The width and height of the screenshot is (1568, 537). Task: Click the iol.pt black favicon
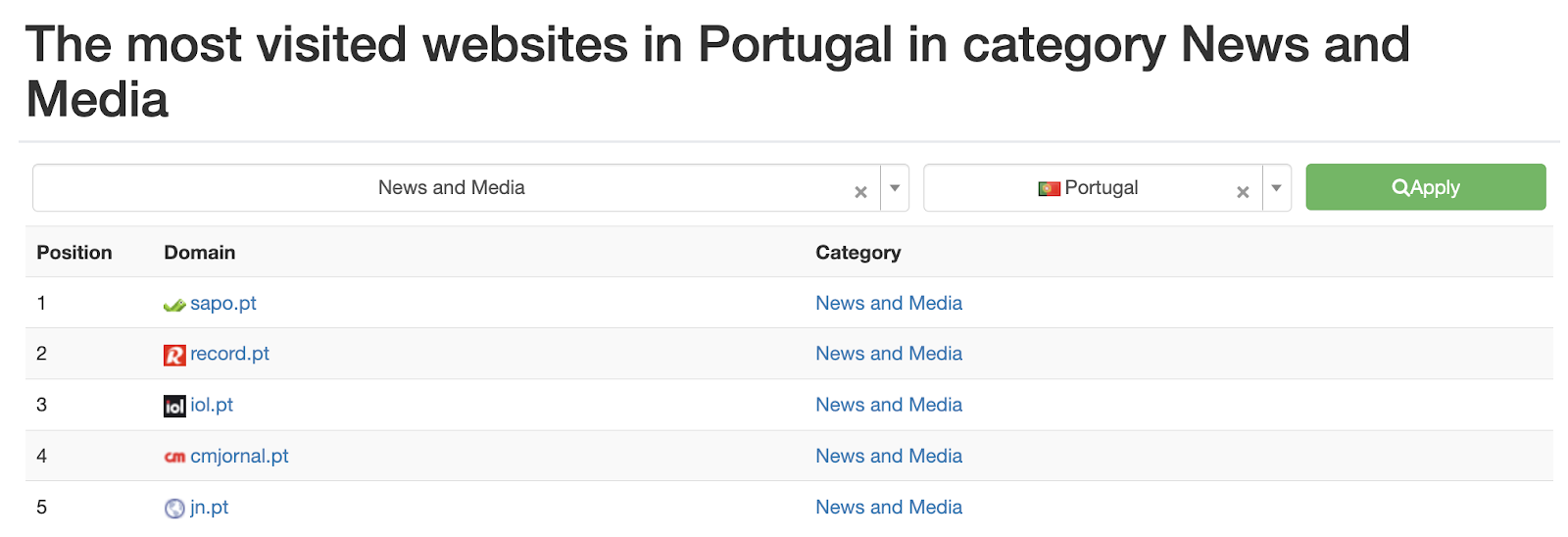pos(174,406)
